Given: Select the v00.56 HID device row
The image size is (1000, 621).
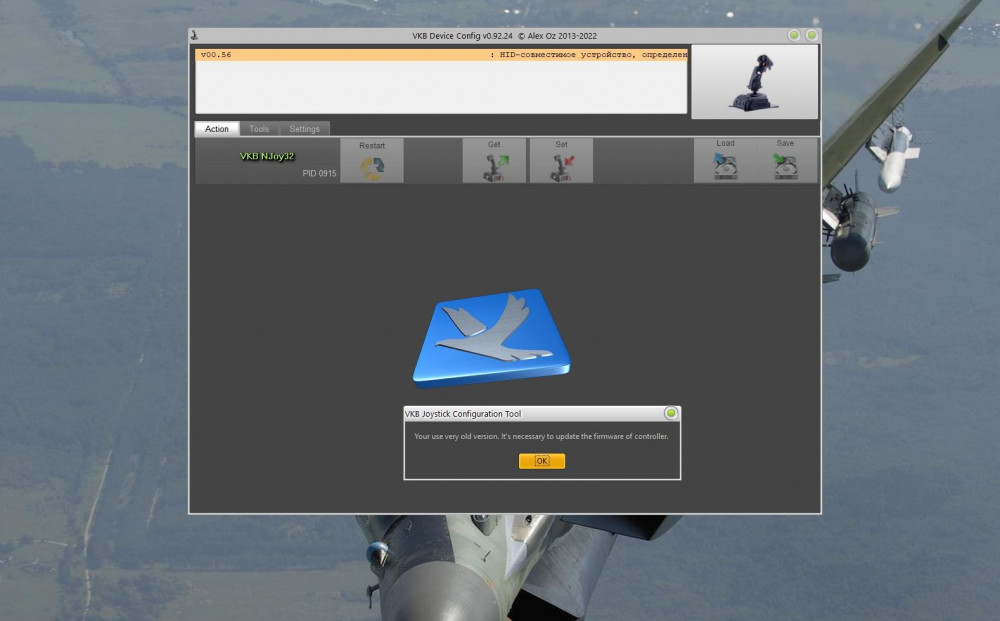Looking at the screenshot, I should tap(441, 55).
